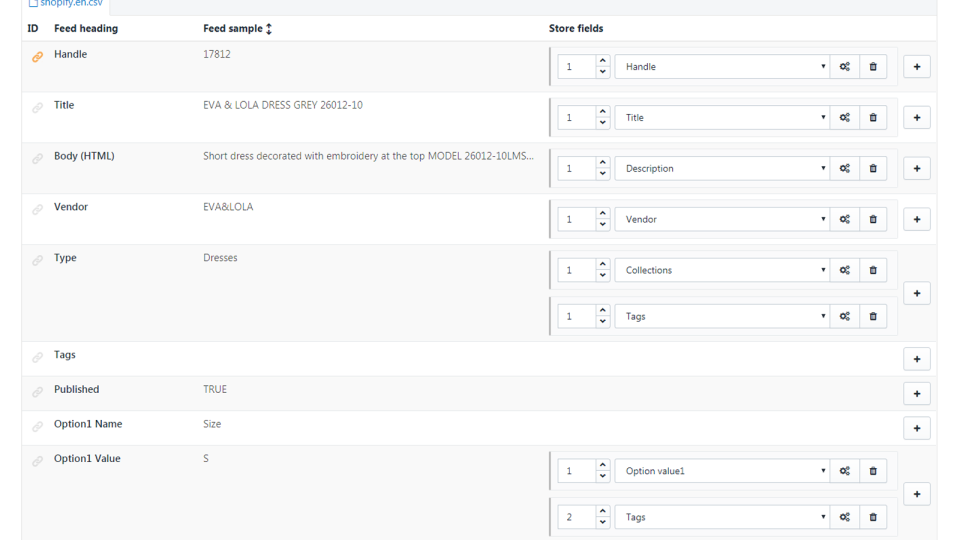Open settings gears for Vendor field
The image size is (960, 540).
point(845,219)
